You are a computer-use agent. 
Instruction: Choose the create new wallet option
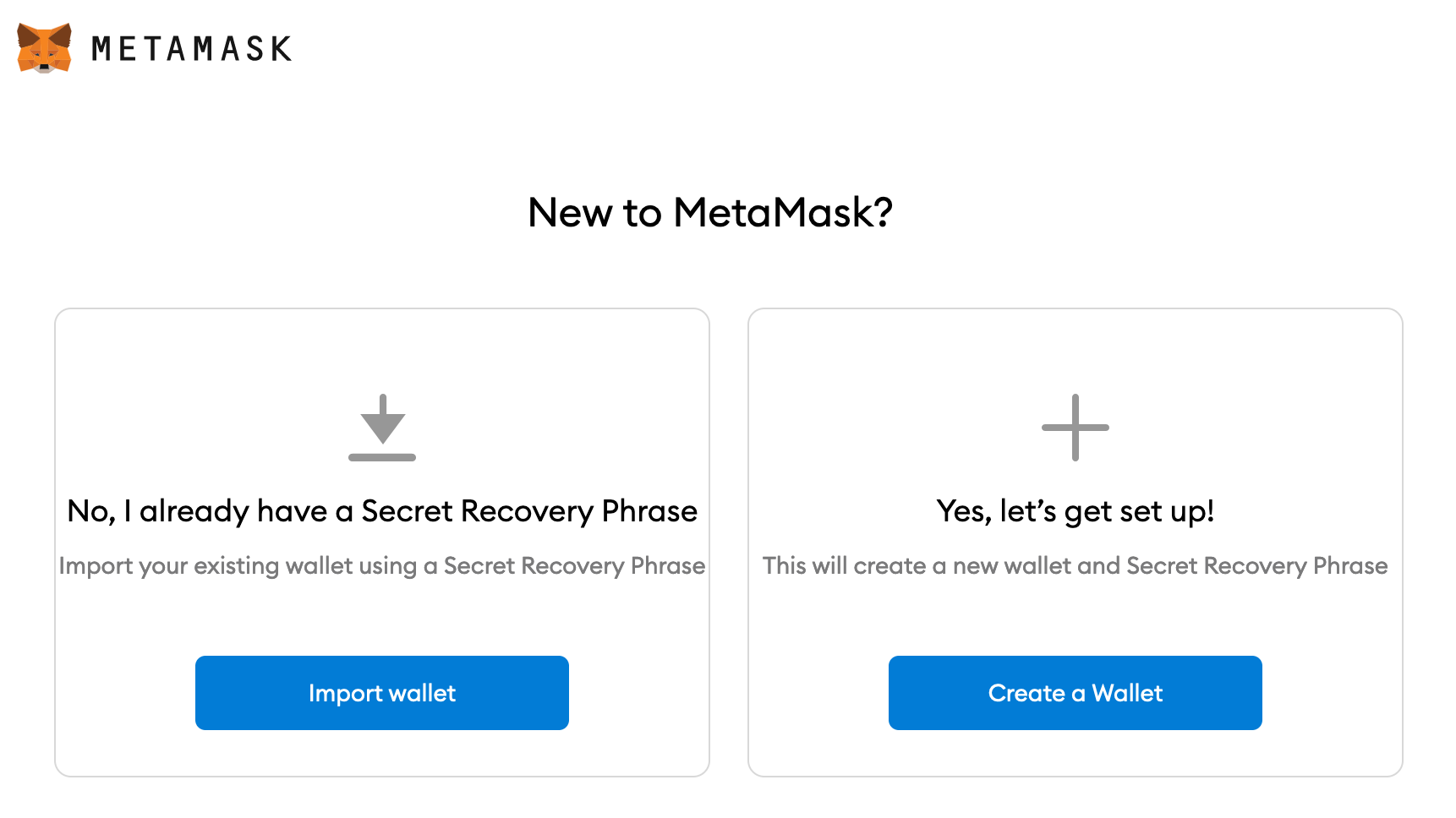[x=1075, y=692]
